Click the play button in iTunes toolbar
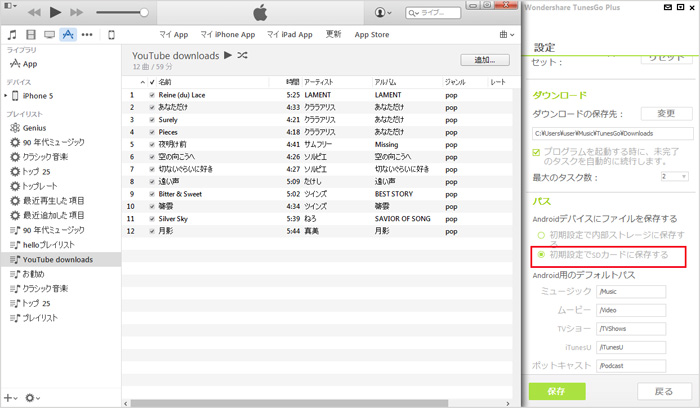Viewport: 700px width, 408px height. pyautogui.click(x=55, y=12)
